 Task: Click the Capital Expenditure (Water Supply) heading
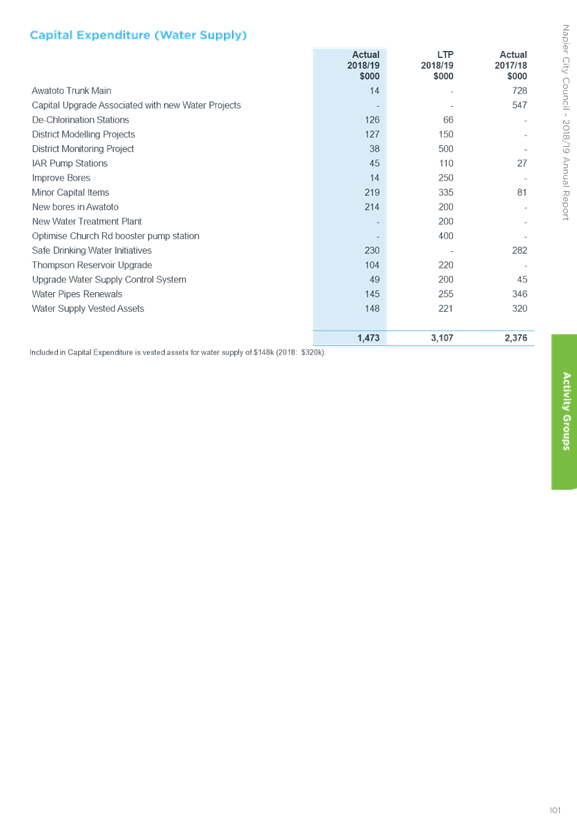(138, 35)
